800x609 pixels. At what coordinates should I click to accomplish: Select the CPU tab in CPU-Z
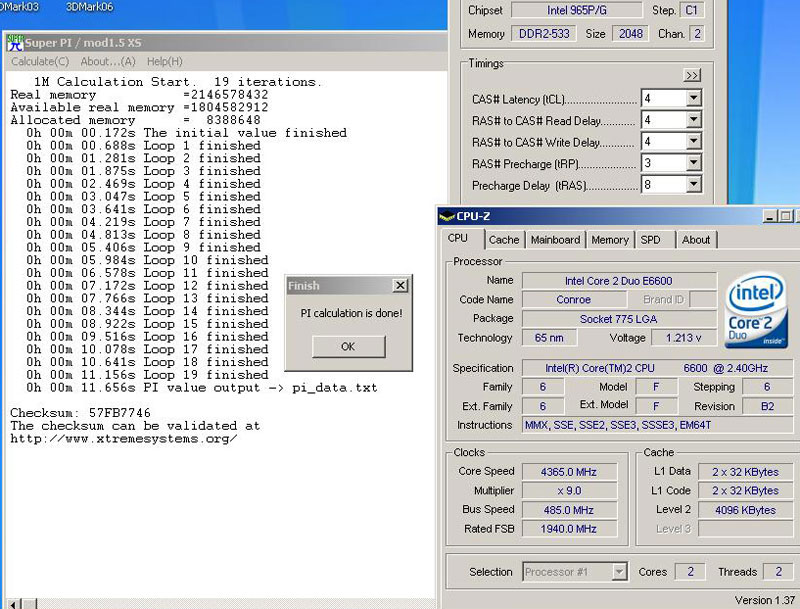click(x=458, y=238)
